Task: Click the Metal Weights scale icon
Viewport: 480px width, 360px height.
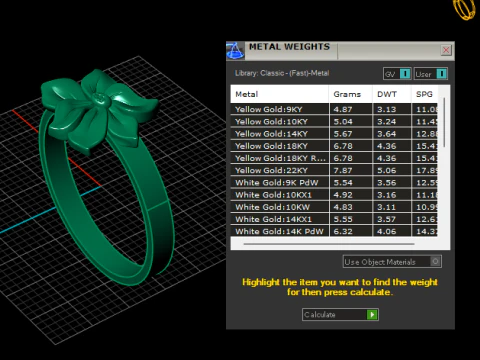Action: 235,51
